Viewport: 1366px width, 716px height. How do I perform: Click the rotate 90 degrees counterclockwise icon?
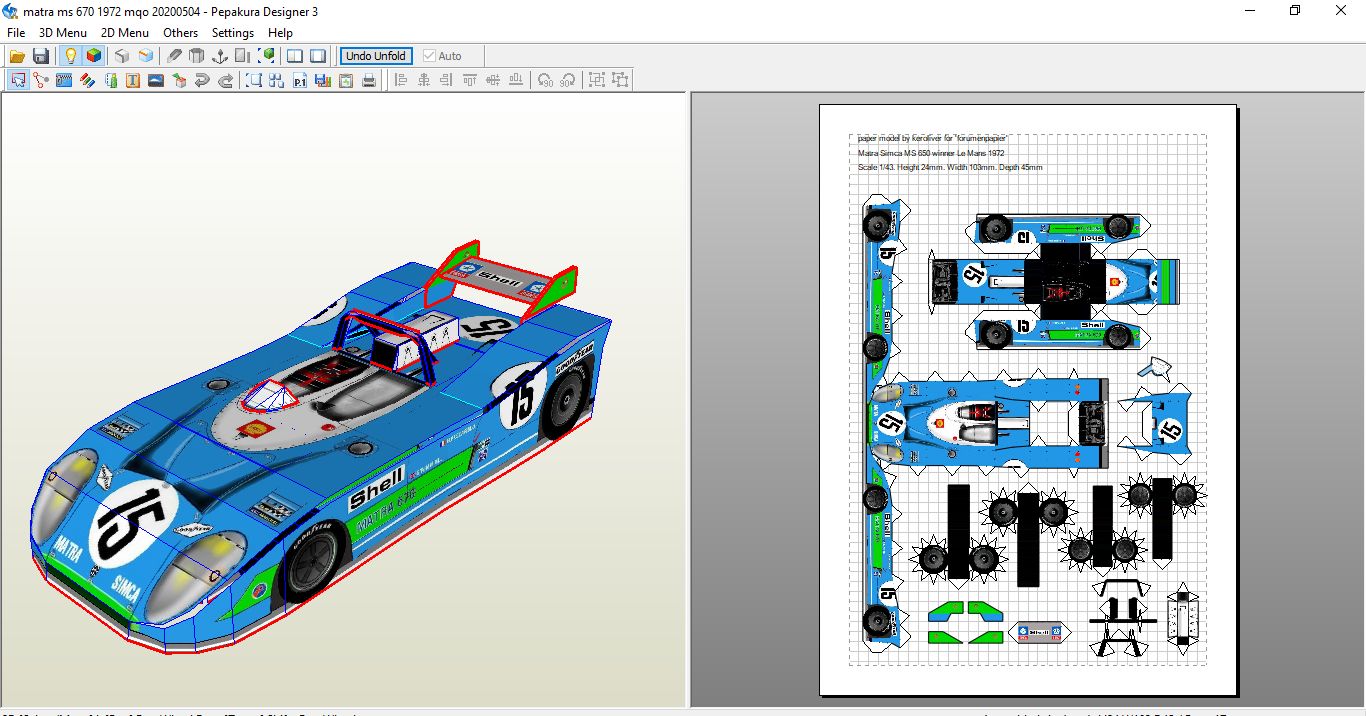point(545,81)
